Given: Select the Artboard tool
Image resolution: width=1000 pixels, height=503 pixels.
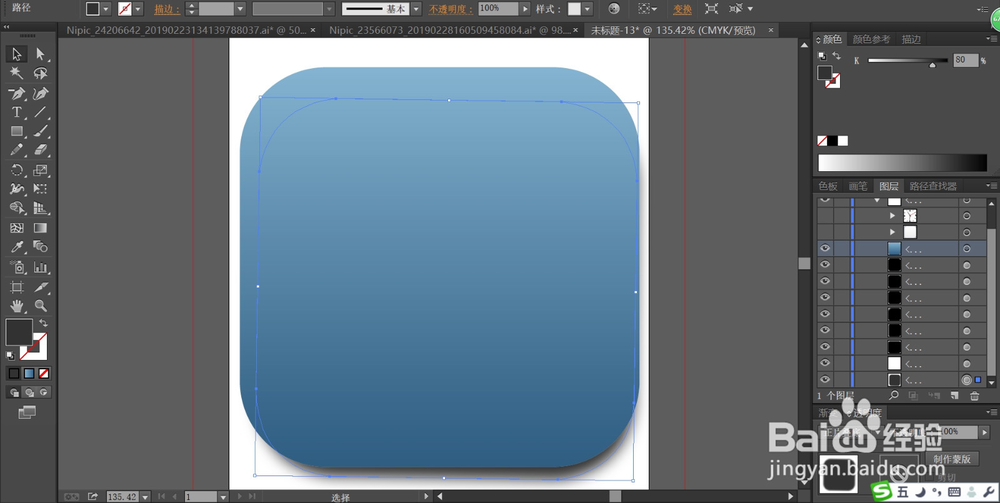Looking at the screenshot, I should pyautogui.click(x=17, y=287).
